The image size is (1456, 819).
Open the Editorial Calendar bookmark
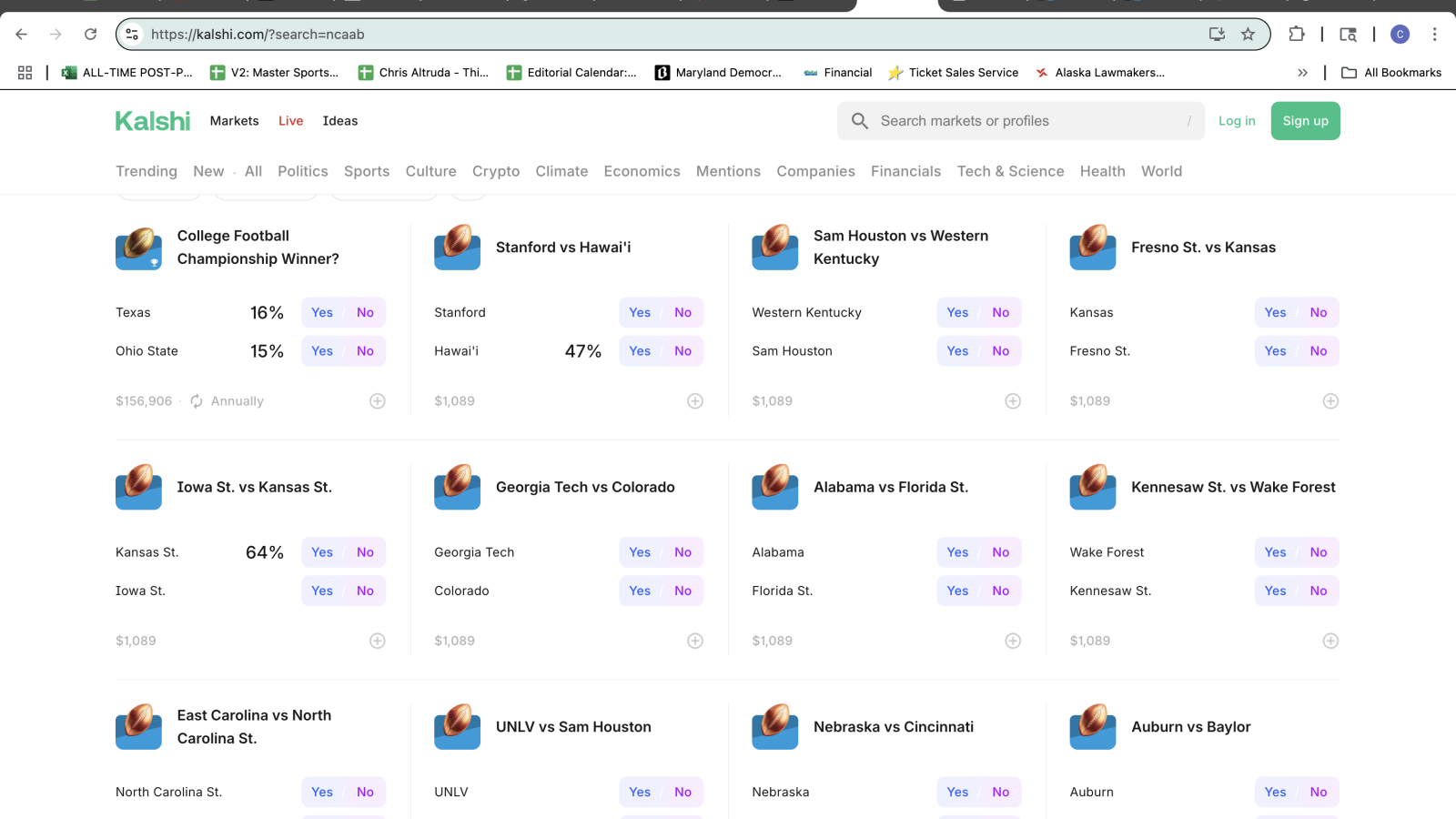tap(571, 73)
